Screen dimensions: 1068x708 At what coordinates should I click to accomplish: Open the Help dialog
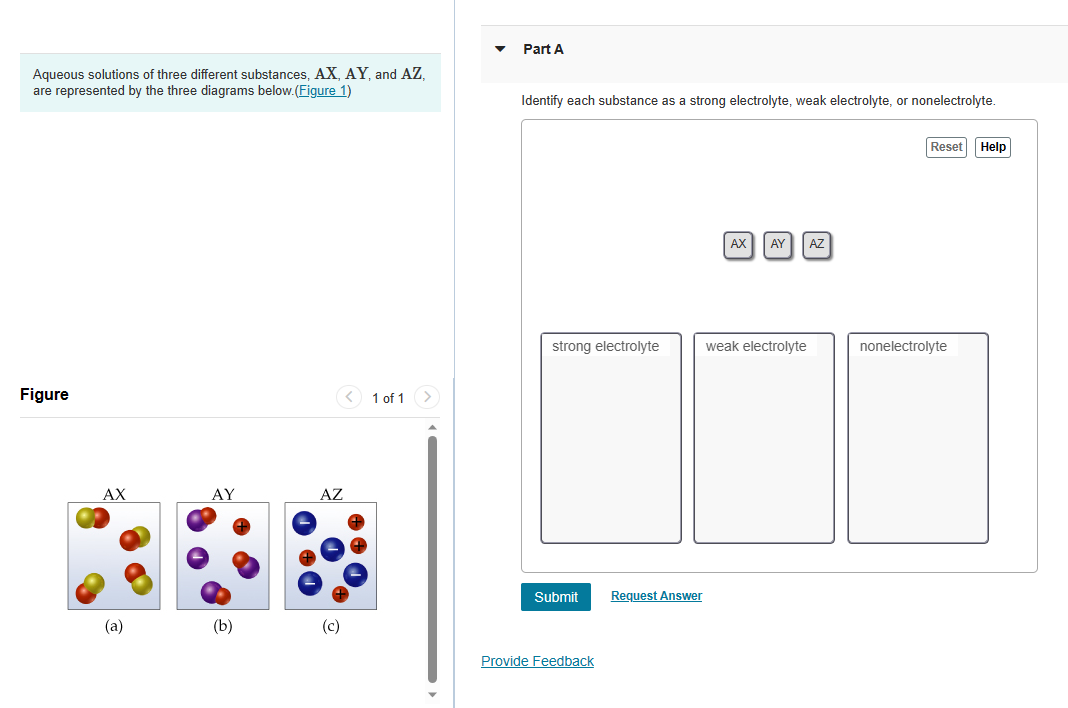tap(992, 147)
